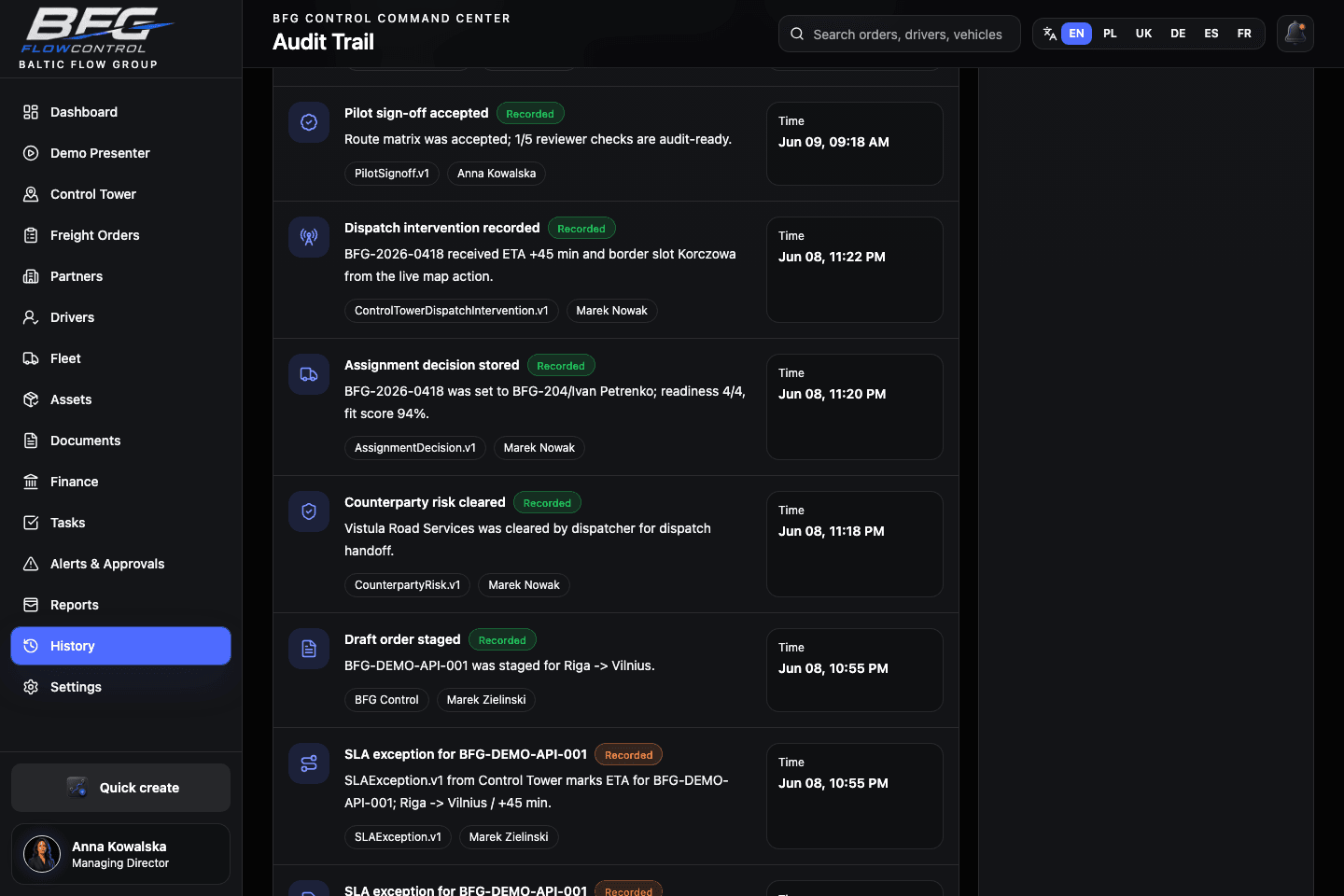Click the Documents file icon
The width and height of the screenshot is (1344, 896).
point(31,441)
